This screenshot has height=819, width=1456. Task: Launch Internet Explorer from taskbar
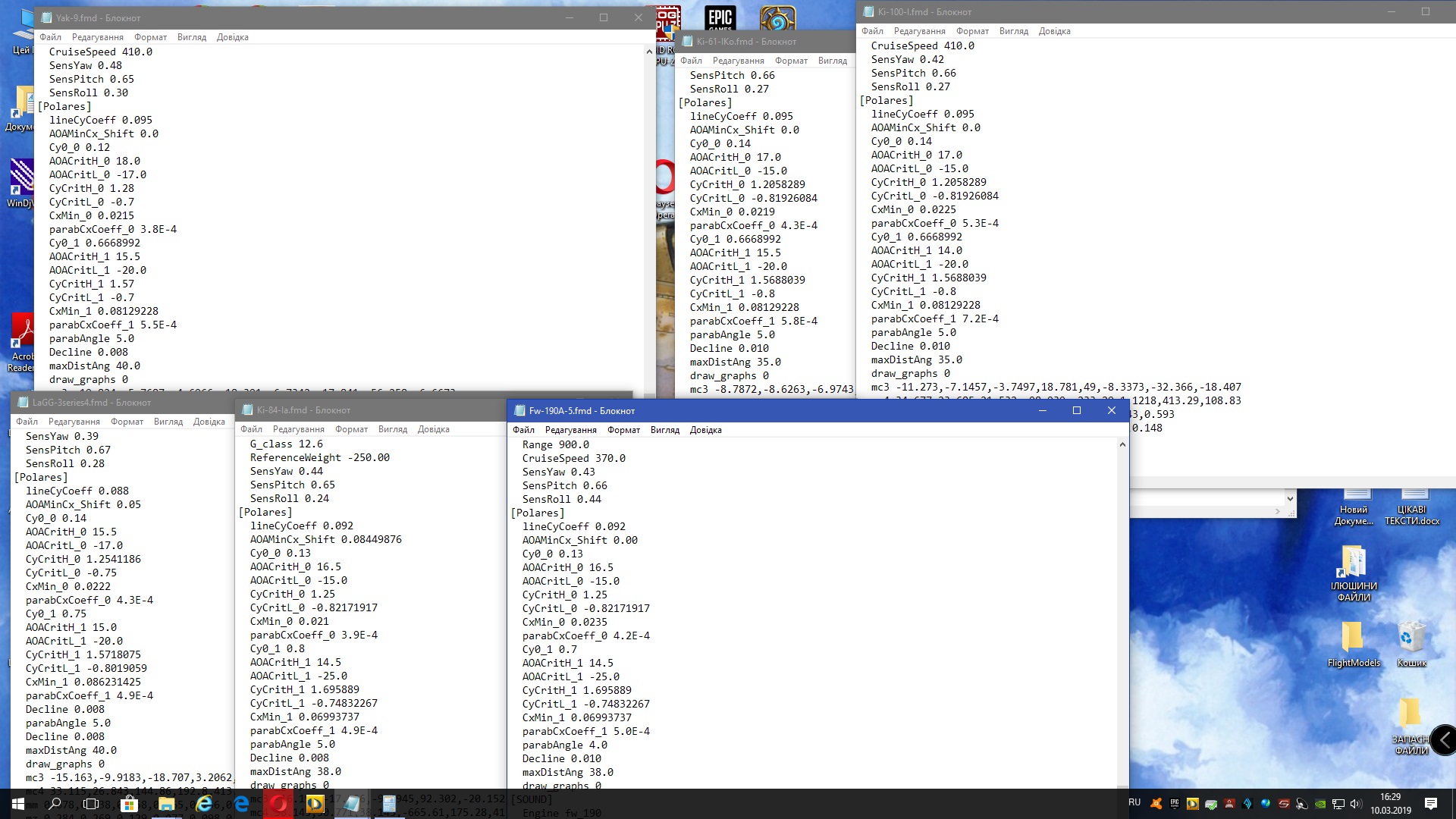point(204,804)
